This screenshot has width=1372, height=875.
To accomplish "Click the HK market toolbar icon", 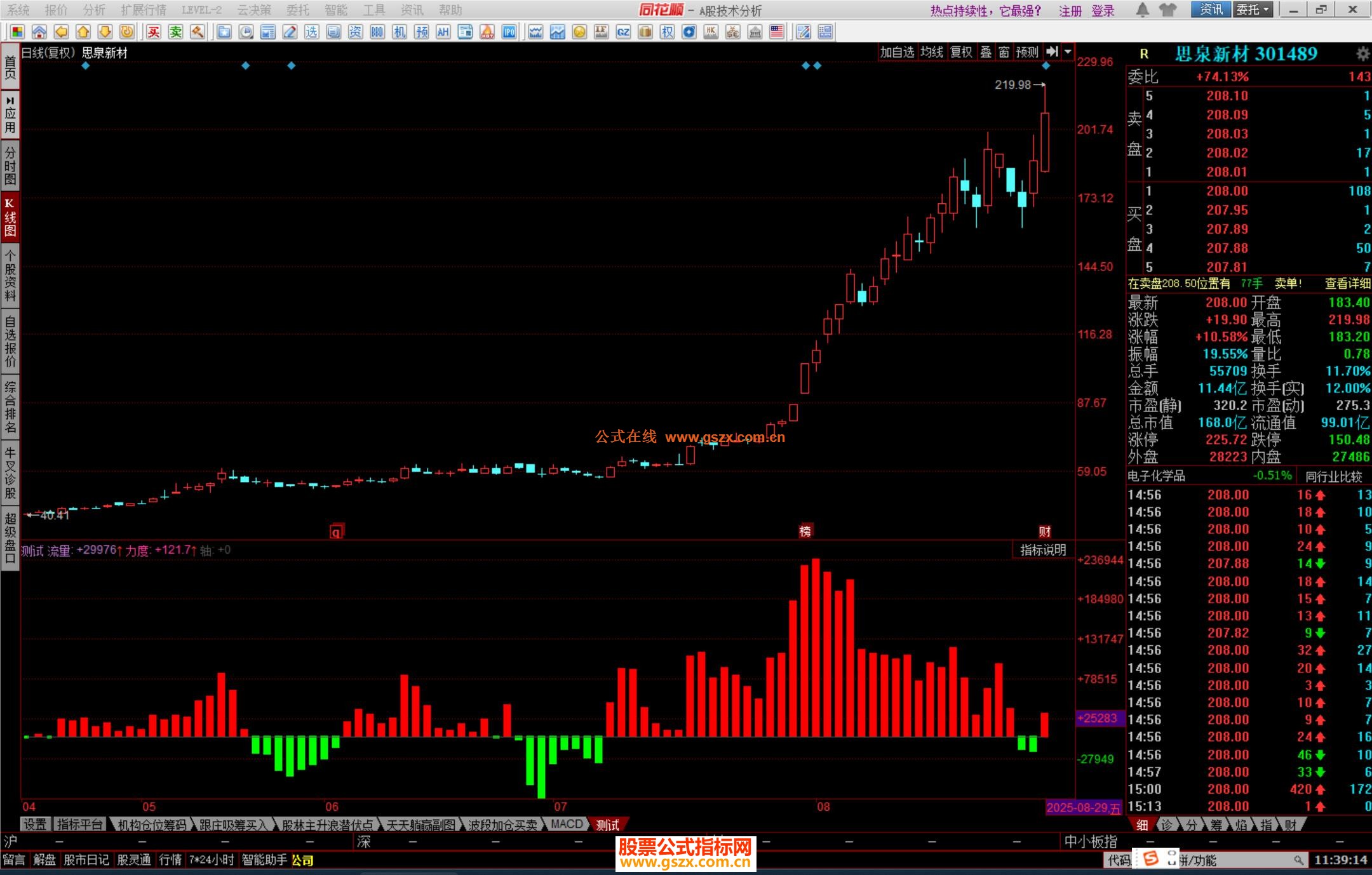I will 711,32.
